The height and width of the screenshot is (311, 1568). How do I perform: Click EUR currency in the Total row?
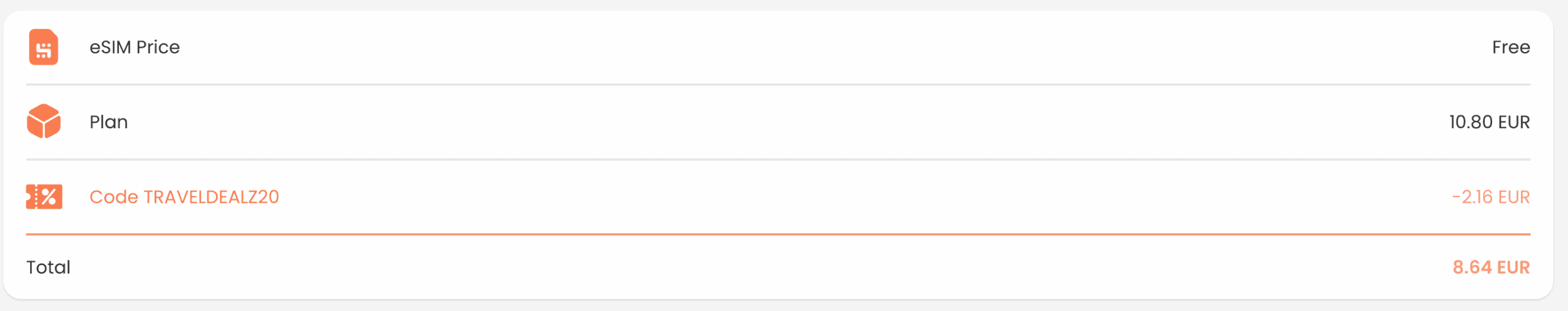point(1513,267)
